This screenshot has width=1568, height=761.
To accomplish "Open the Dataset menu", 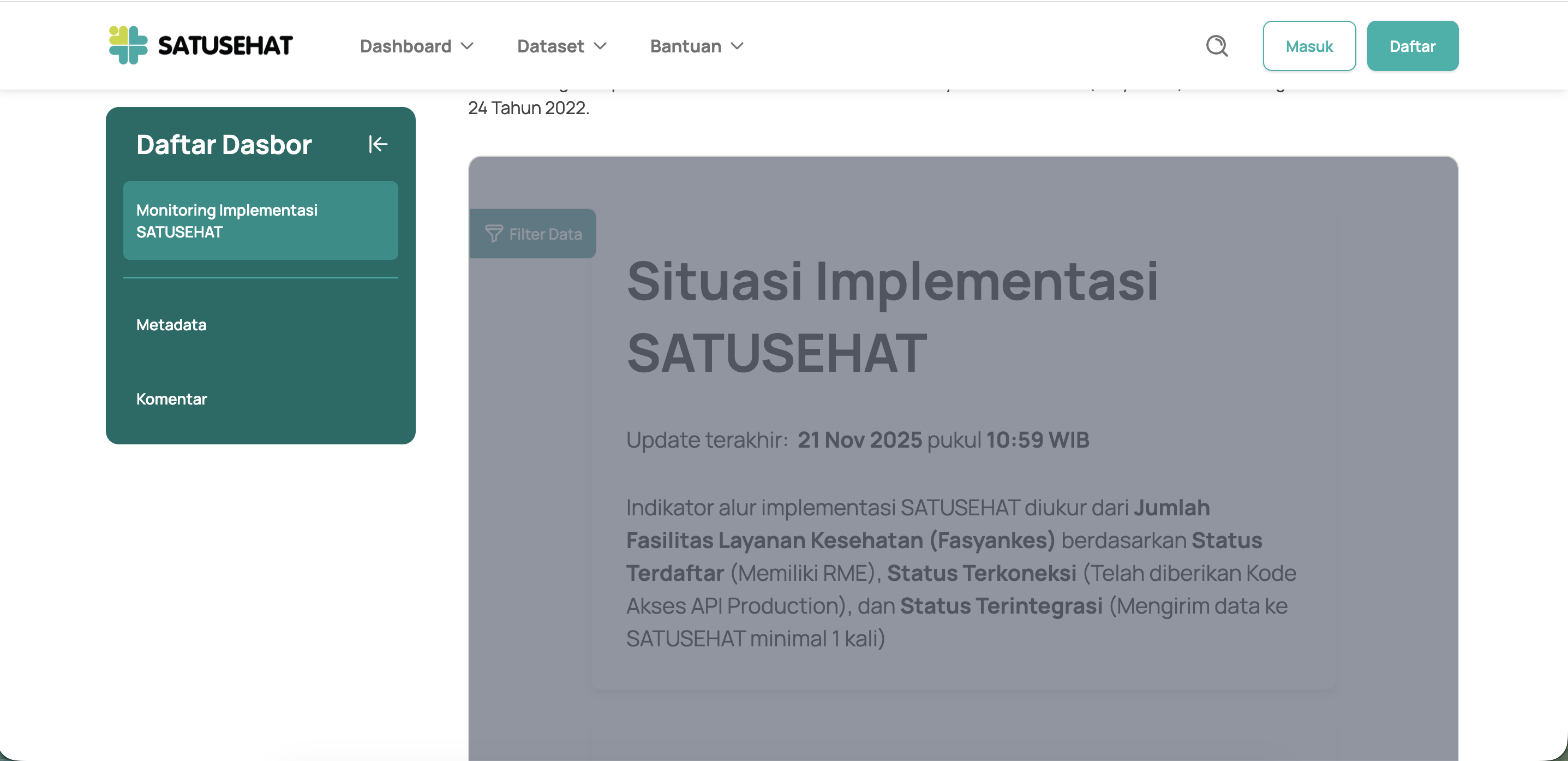I will (x=550, y=46).
